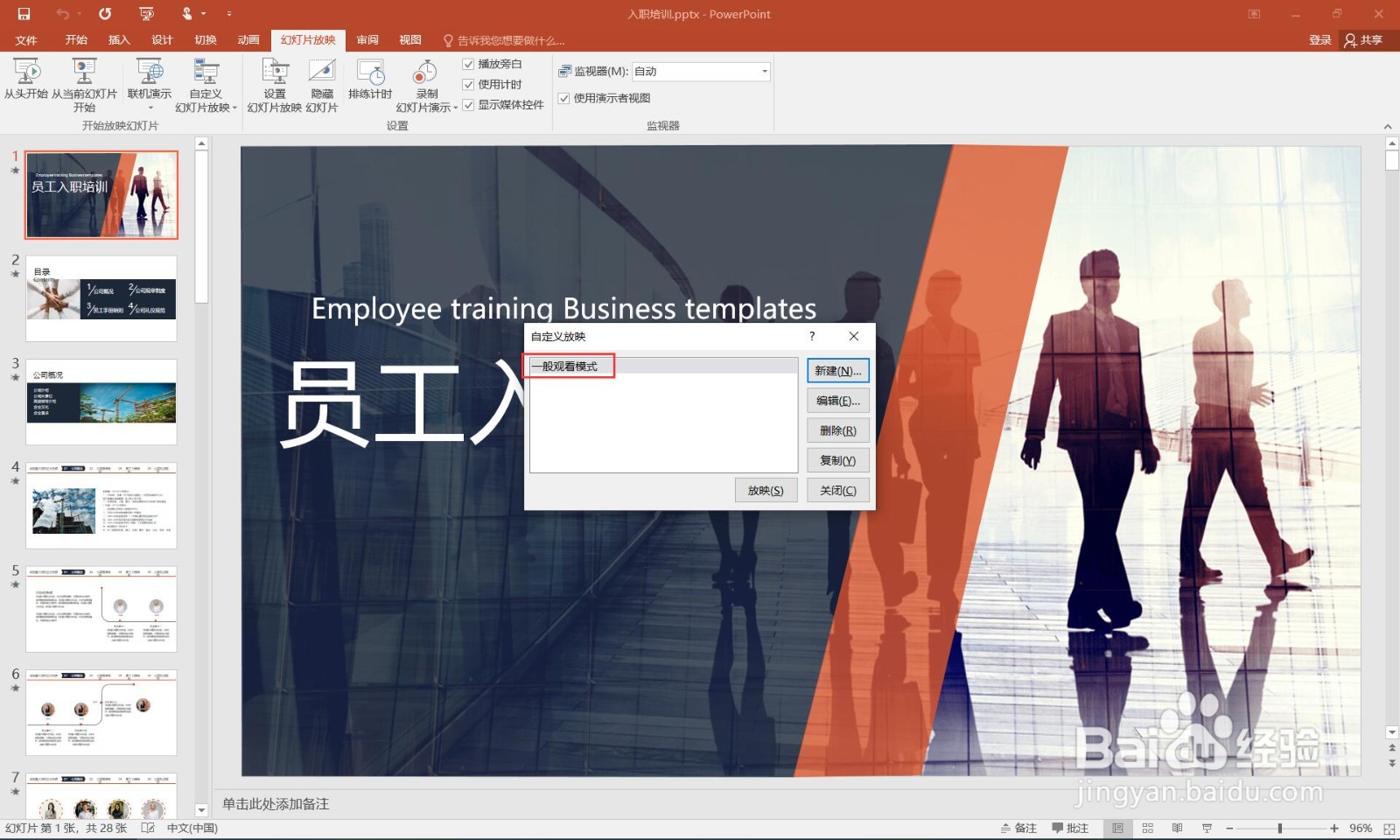Screen dimensions: 1400x840
Task: Switch to Normal view in status bar
Action: 1117,828
